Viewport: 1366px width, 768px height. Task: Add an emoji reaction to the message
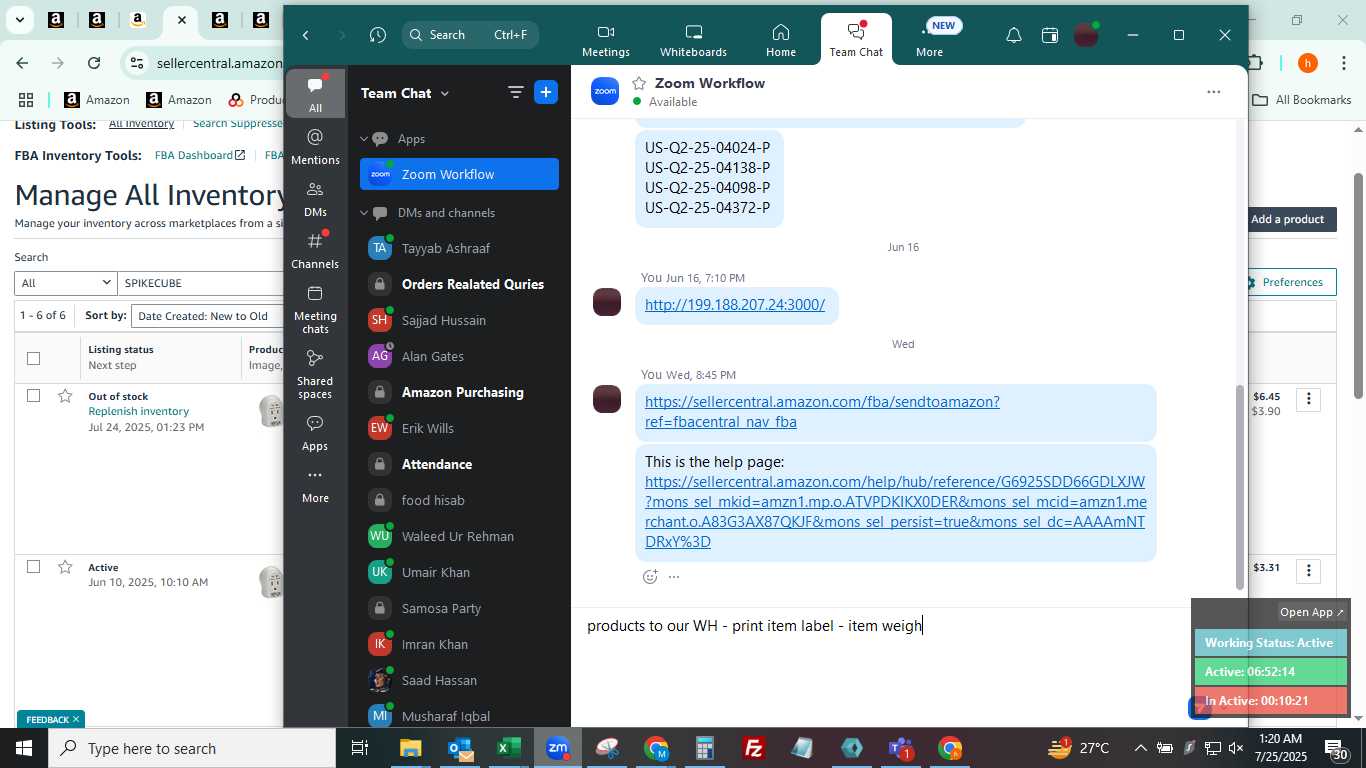pyautogui.click(x=650, y=577)
